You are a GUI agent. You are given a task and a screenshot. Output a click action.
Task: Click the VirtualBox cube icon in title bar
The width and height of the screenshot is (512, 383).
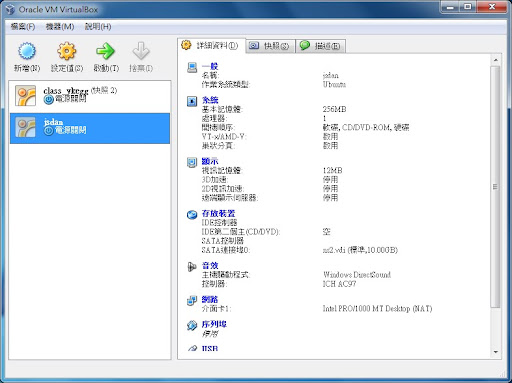[x=10, y=9]
